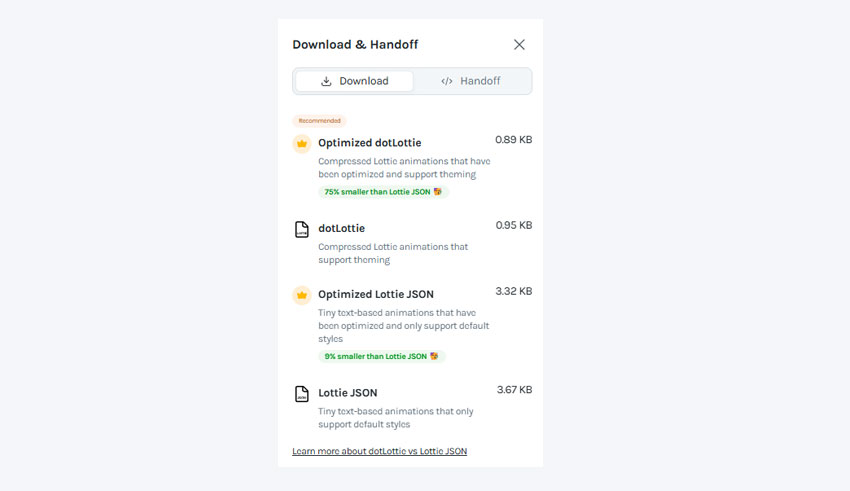Image resolution: width=850 pixels, height=491 pixels.
Task: Click the Recommended badge
Action: (x=319, y=121)
